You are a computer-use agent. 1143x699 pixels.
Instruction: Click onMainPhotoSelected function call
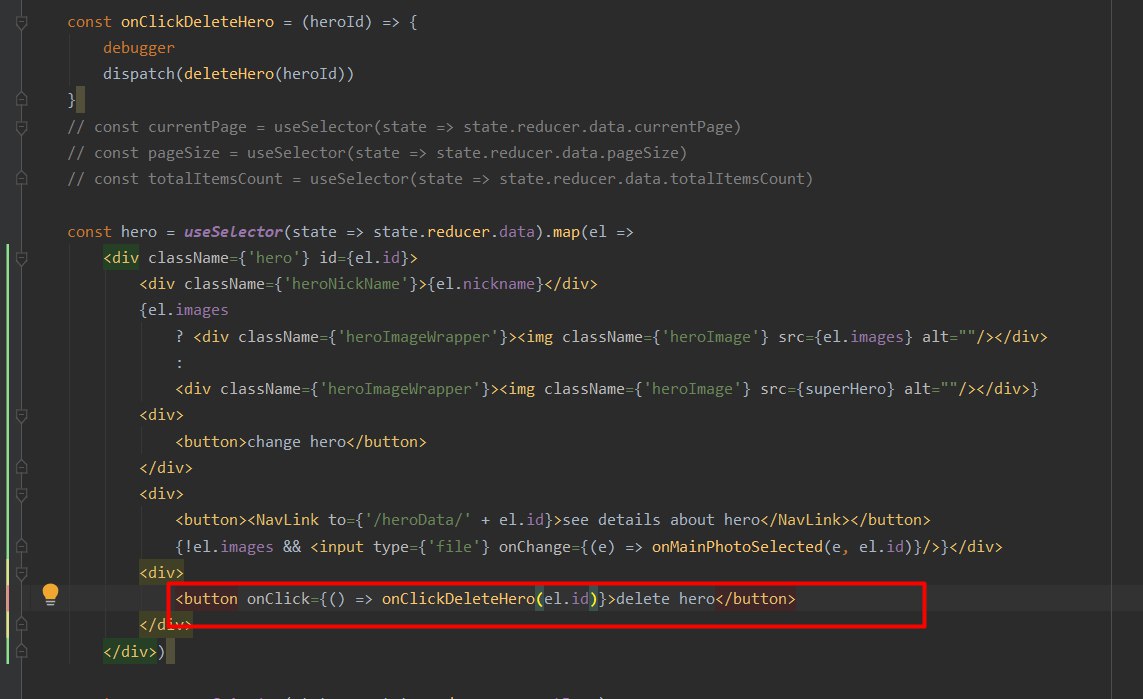pos(737,547)
